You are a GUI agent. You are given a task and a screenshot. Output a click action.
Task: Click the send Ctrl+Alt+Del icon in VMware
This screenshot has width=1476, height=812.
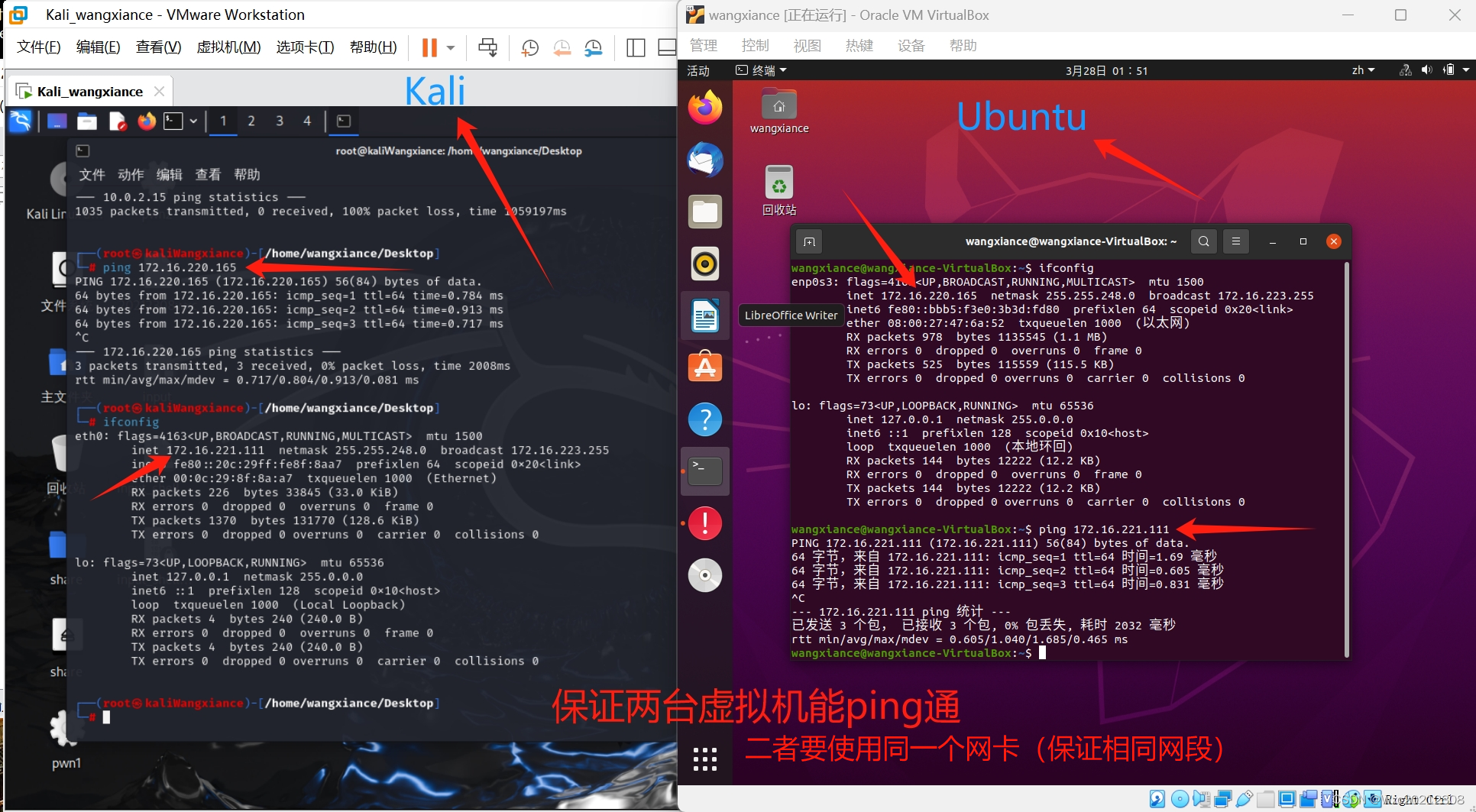pyautogui.click(x=487, y=47)
